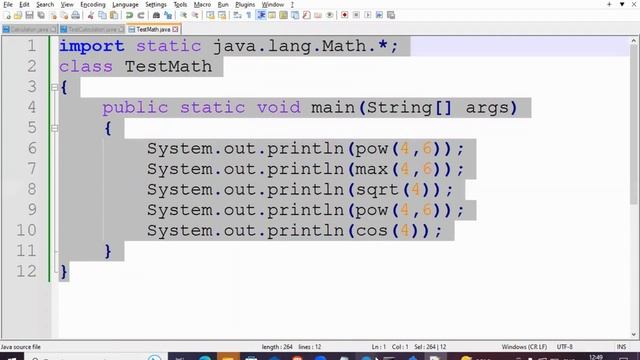This screenshot has width=640, height=360.
Task: Open Find with the binoculars icon
Action: tap(156, 15)
